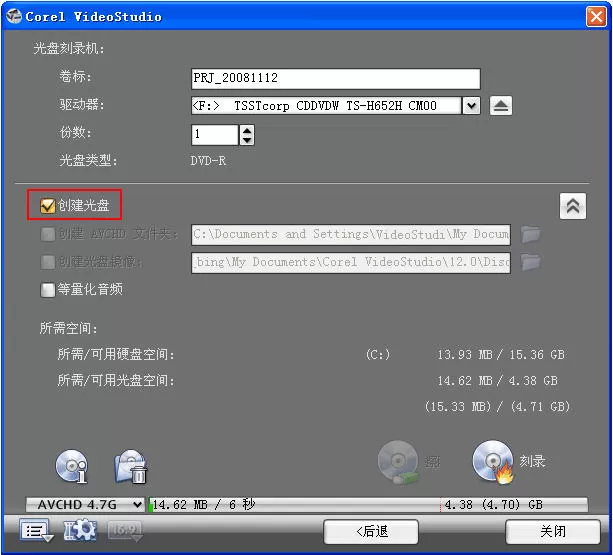Viewport: 613px width, 555px height.
Task: Click the 14.62 MB / 4.38 GB value
Action: click(x=497, y=381)
